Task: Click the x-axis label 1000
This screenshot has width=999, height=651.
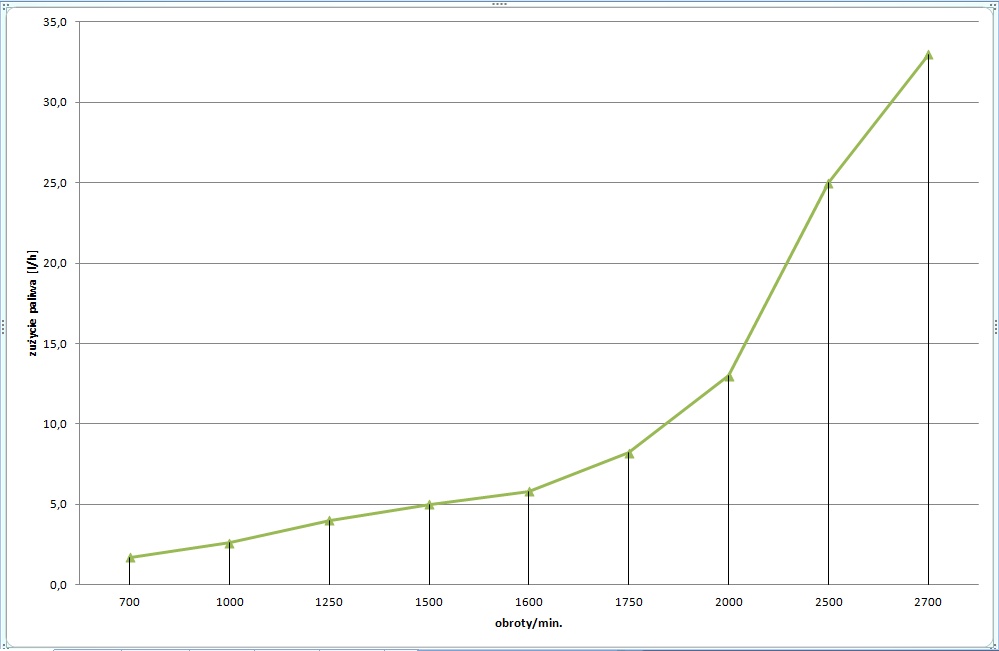Action: [x=229, y=602]
